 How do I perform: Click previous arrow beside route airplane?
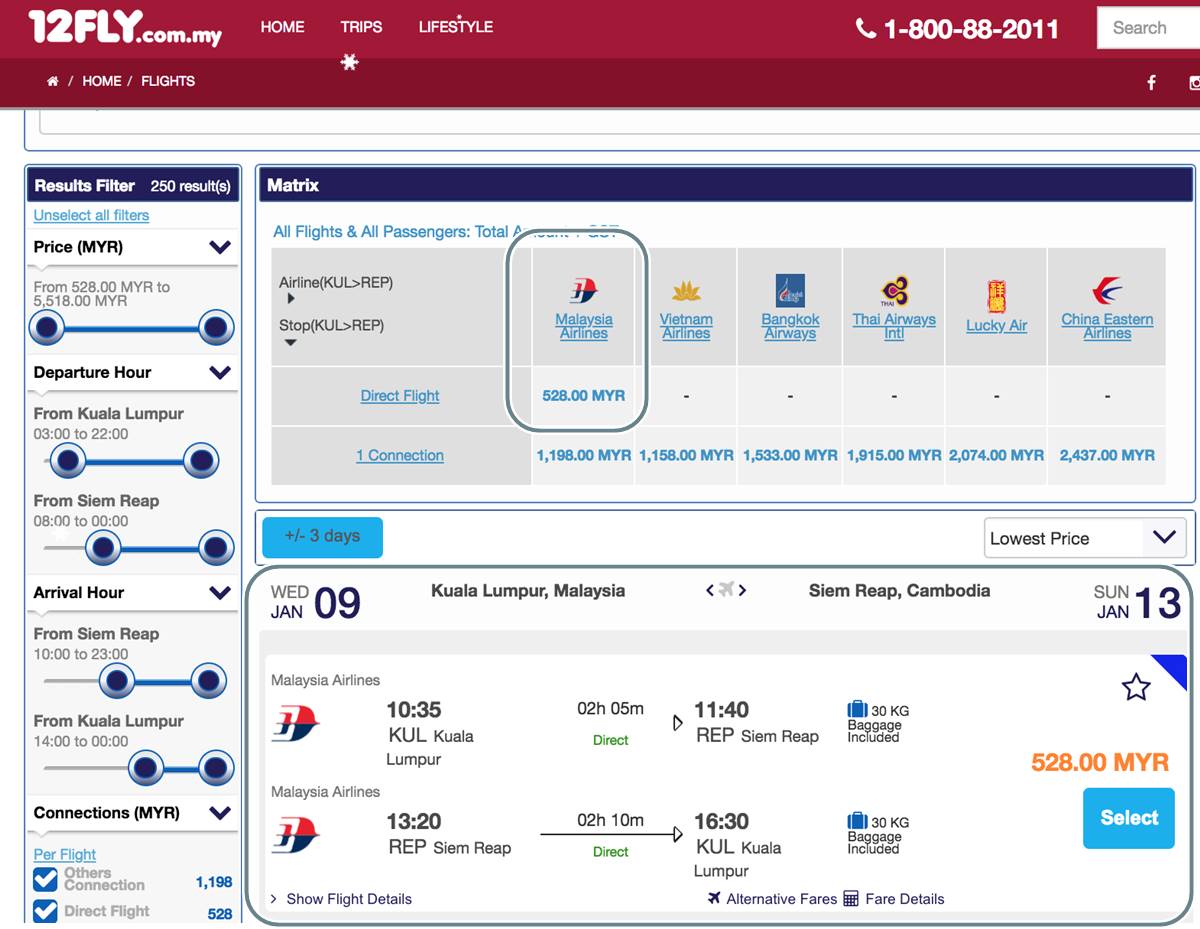tap(710, 590)
